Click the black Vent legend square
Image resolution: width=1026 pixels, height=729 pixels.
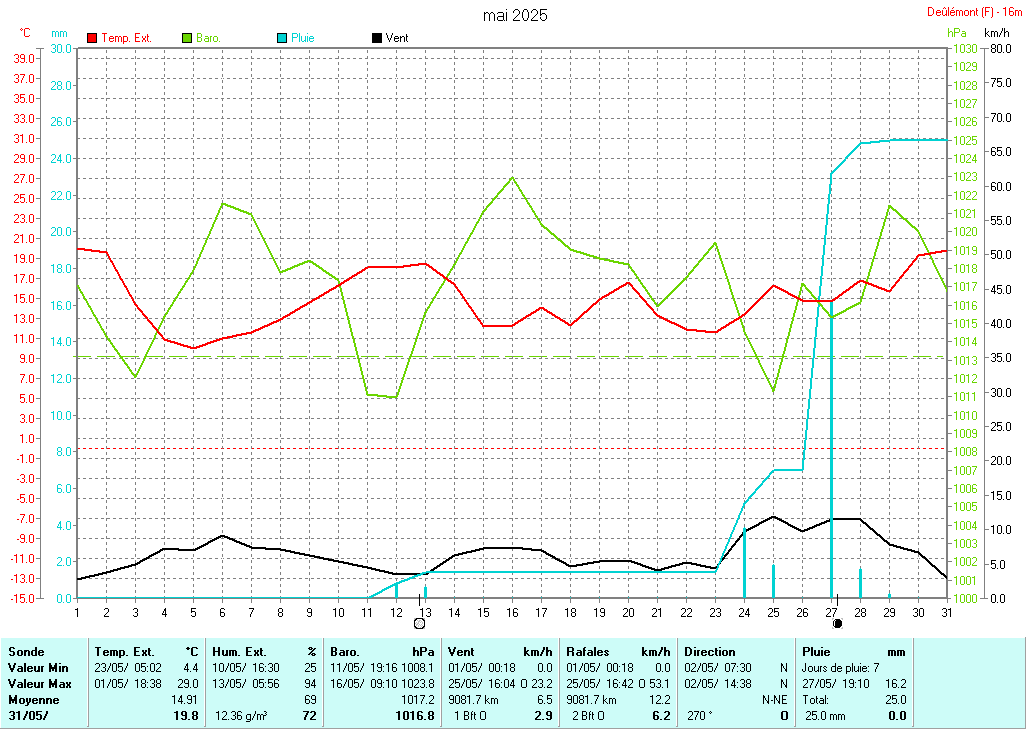(x=376, y=38)
